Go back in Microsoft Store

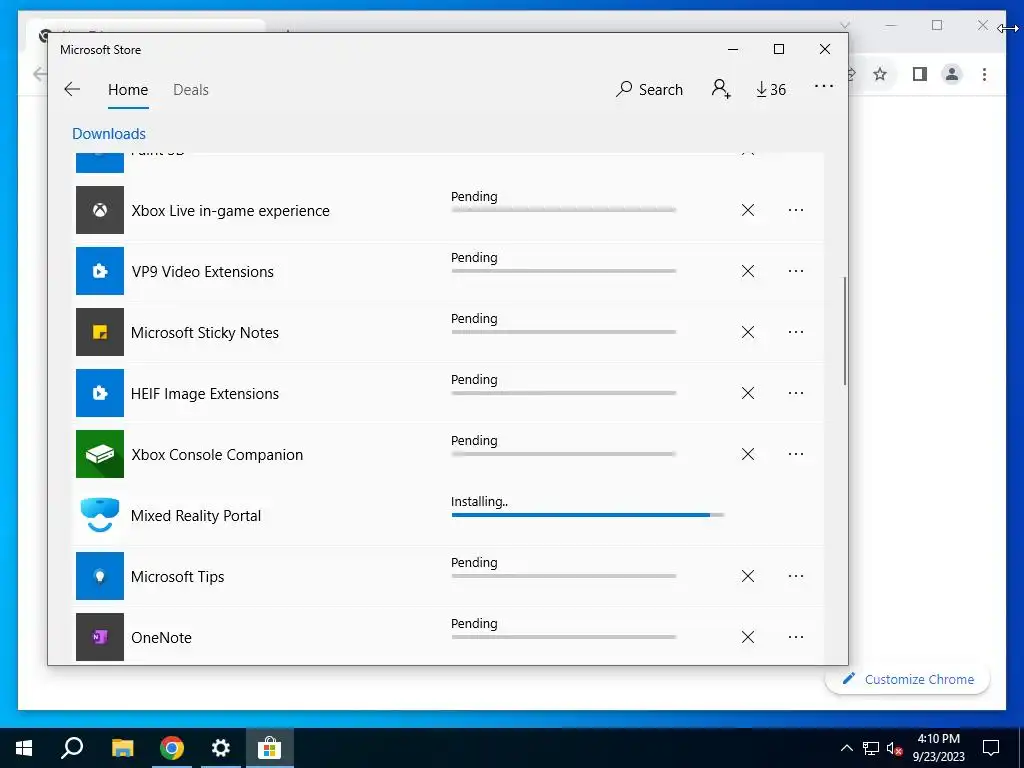72,89
